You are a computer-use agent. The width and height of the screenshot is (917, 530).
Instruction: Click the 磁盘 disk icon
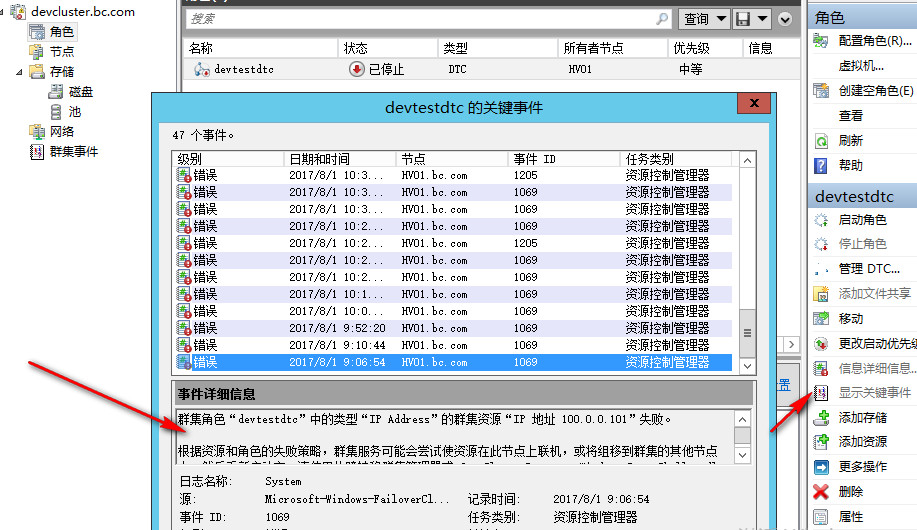[56, 92]
